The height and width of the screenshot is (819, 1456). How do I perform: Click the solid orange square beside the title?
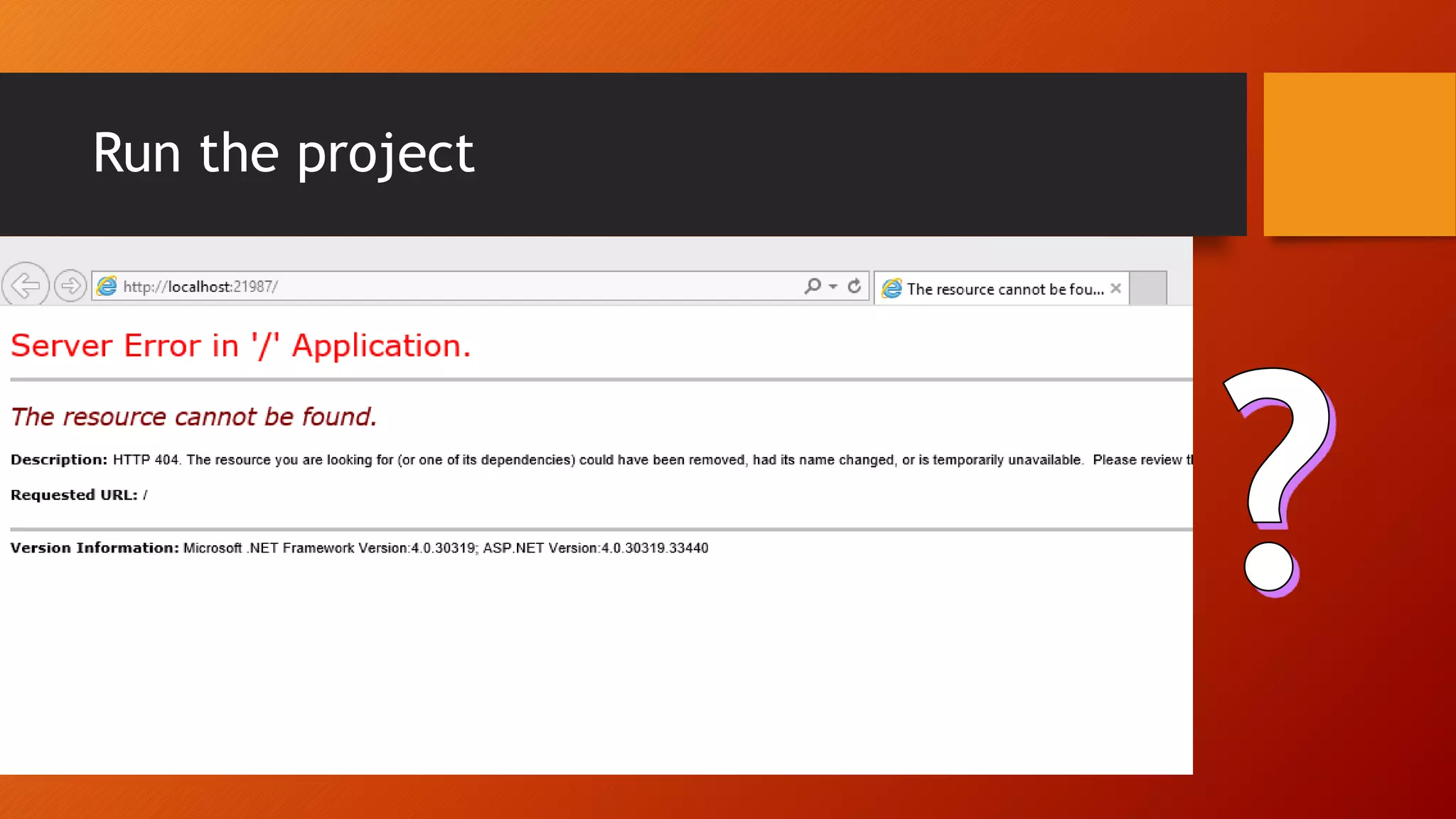pyautogui.click(x=1359, y=154)
